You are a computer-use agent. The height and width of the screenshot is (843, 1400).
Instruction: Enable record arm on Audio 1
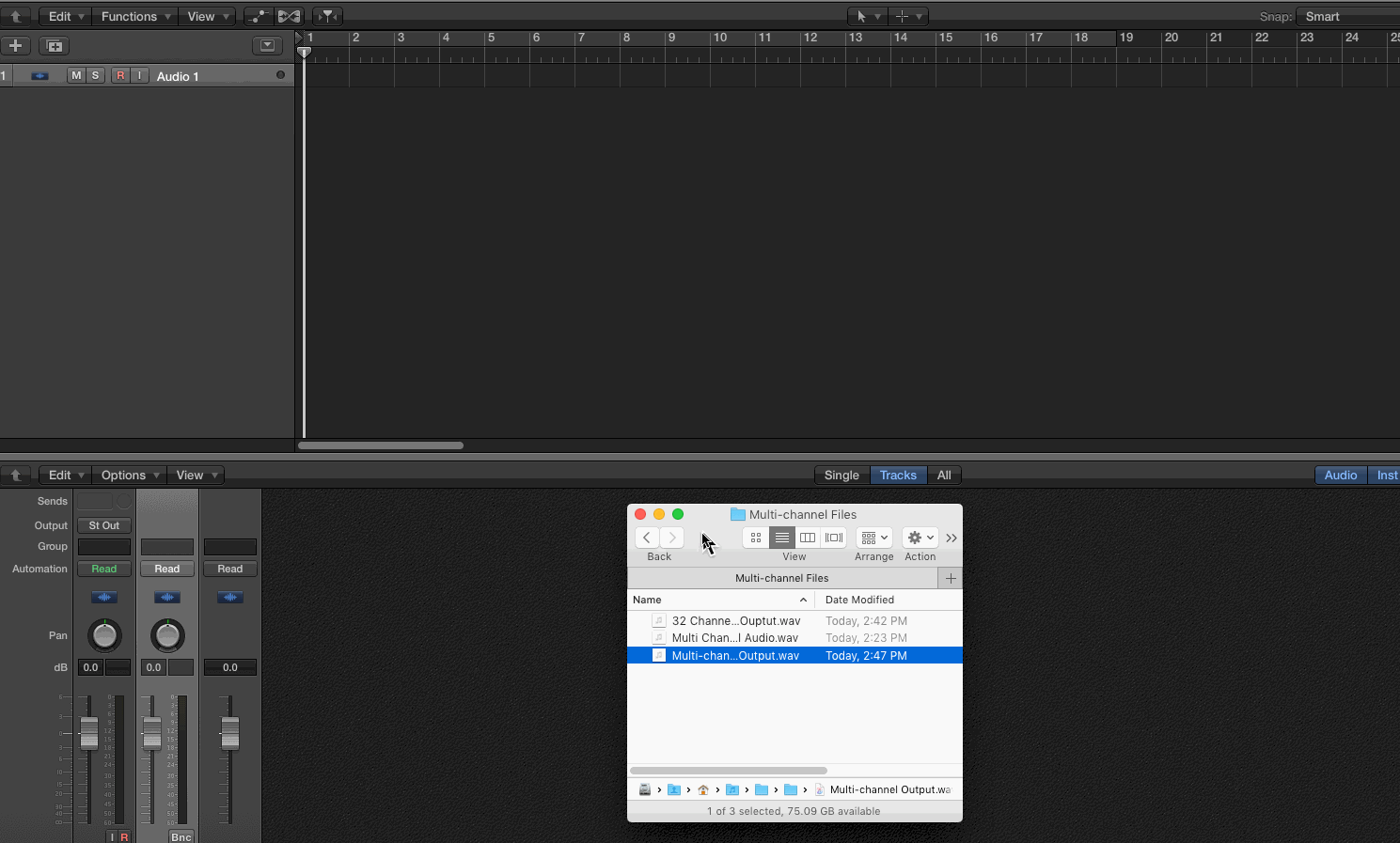pos(120,75)
